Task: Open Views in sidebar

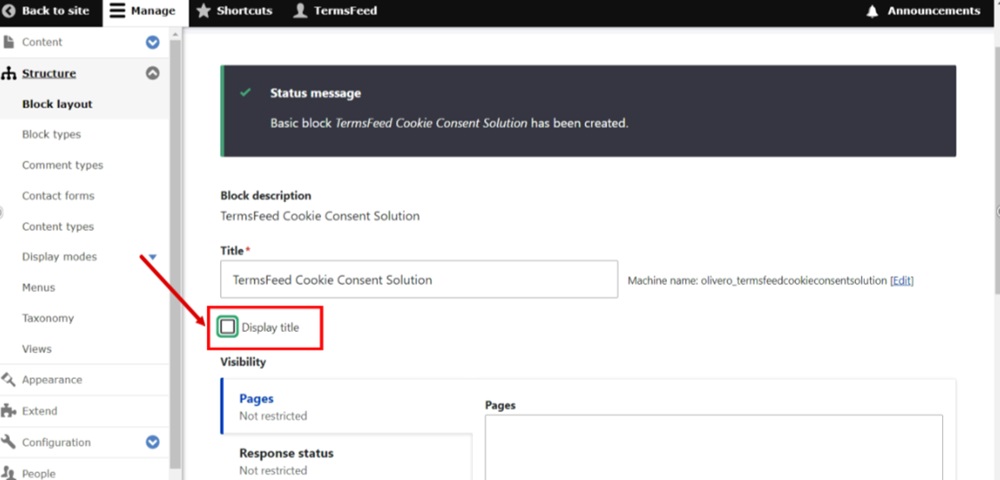Action: [37, 349]
